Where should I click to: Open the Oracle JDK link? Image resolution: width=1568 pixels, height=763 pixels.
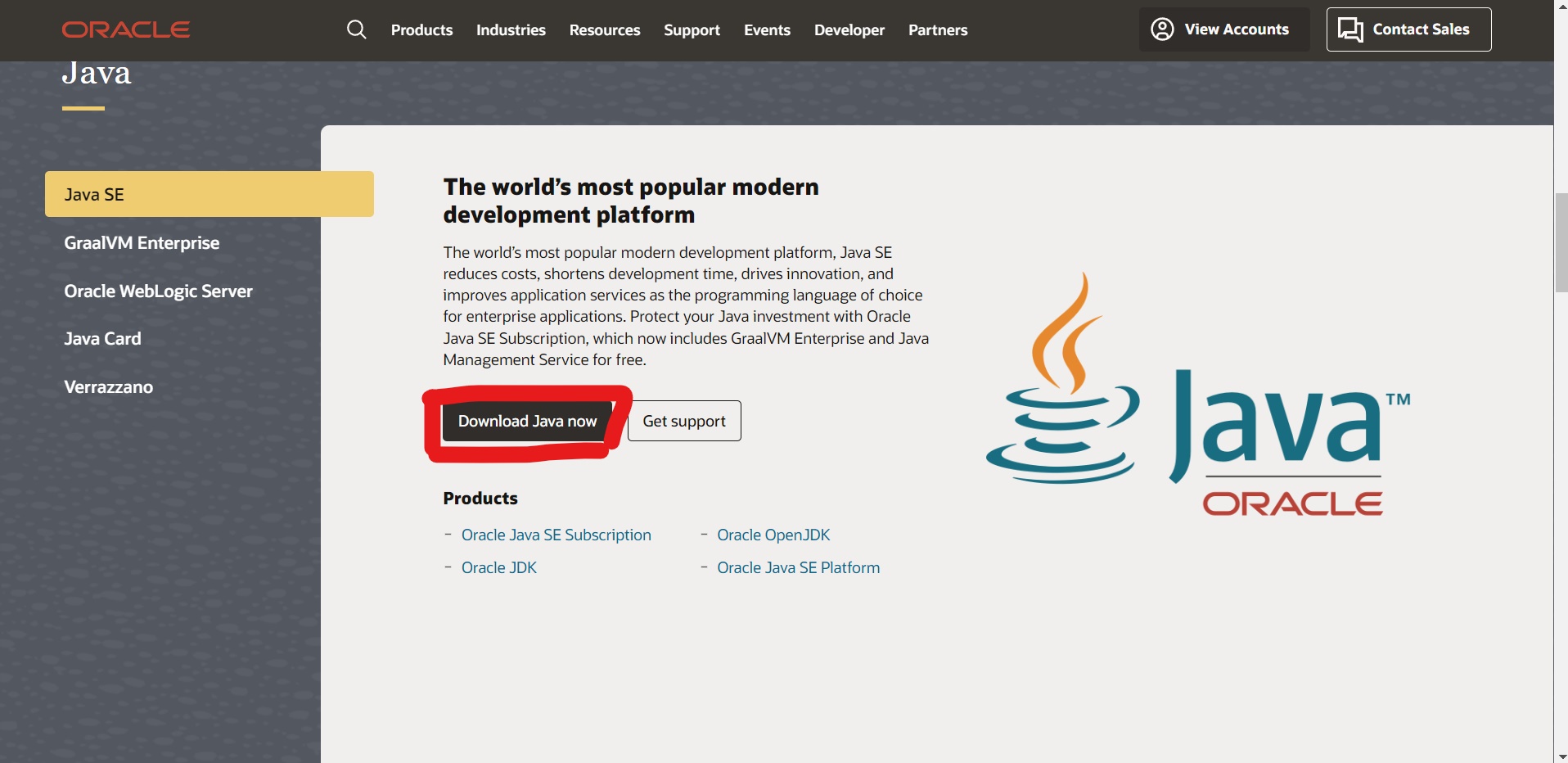[499, 567]
